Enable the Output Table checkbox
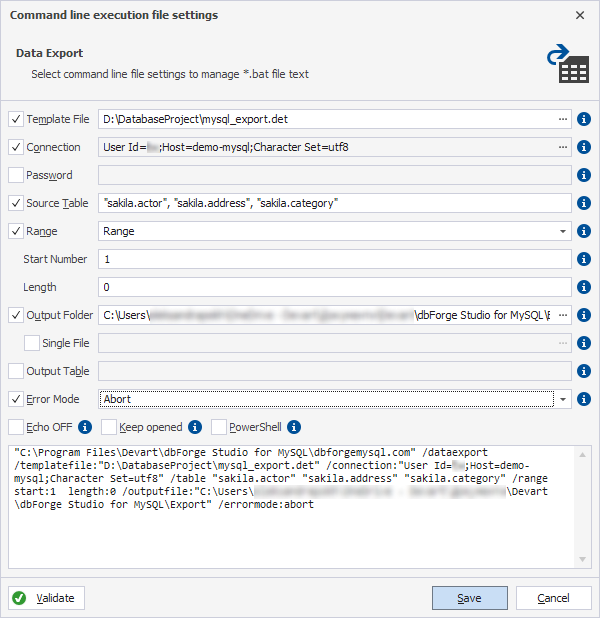Viewport: 600px width, 618px height. click(x=16, y=371)
